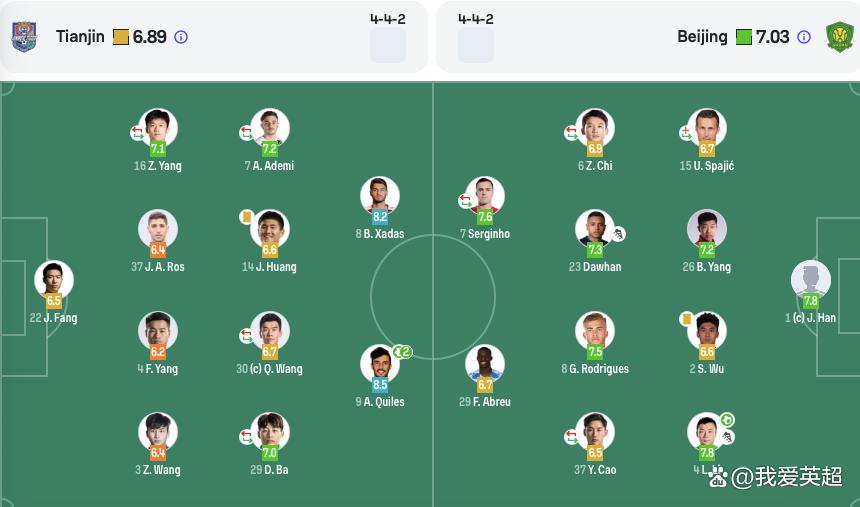860x507 pixels.
Task: Open the Tianjin club crest logo
Action: click(24, 37)
